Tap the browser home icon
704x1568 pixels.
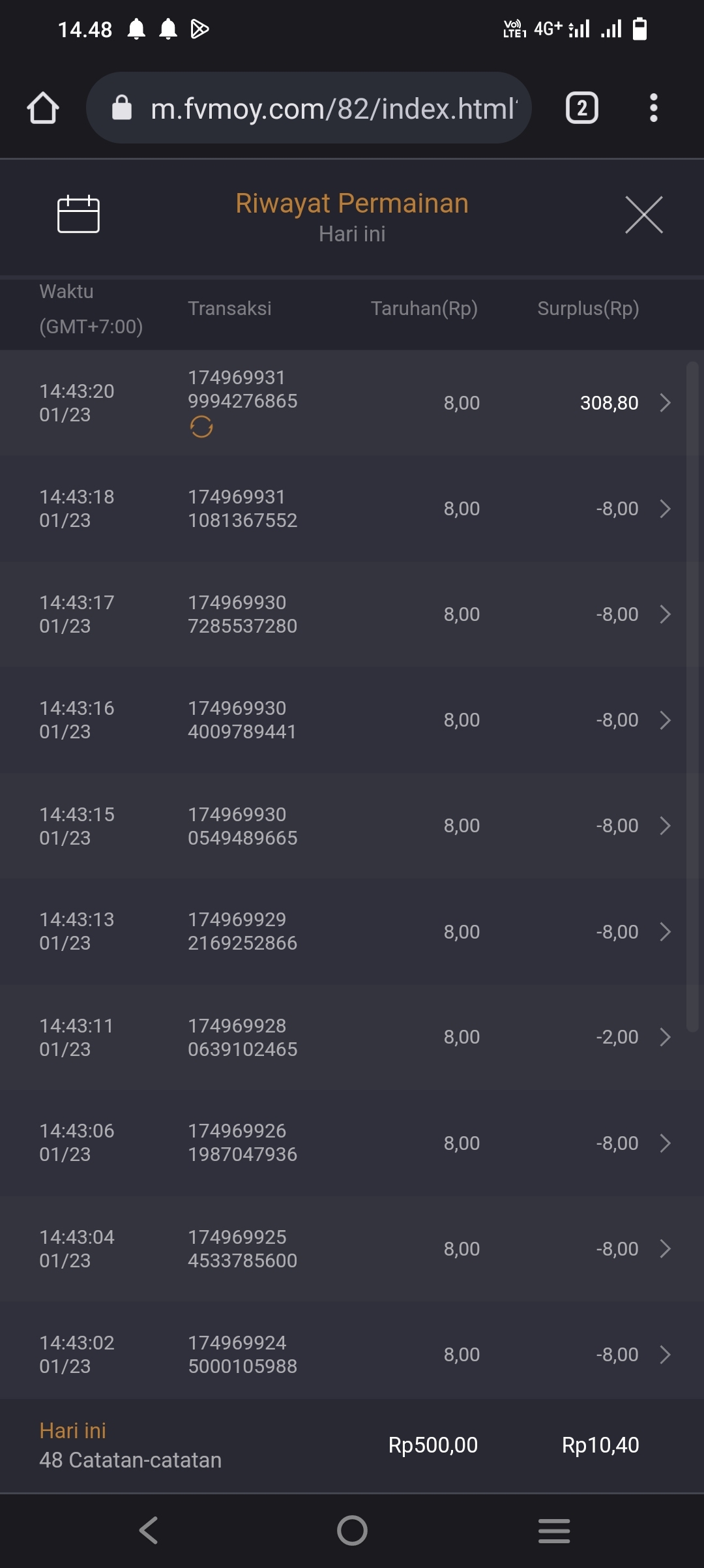43,108
